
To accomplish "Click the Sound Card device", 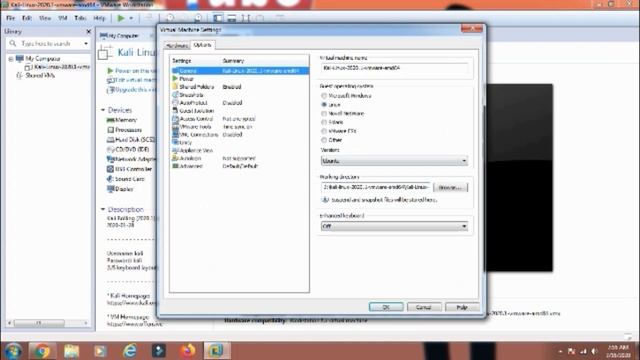I will (x=126, y=179).
